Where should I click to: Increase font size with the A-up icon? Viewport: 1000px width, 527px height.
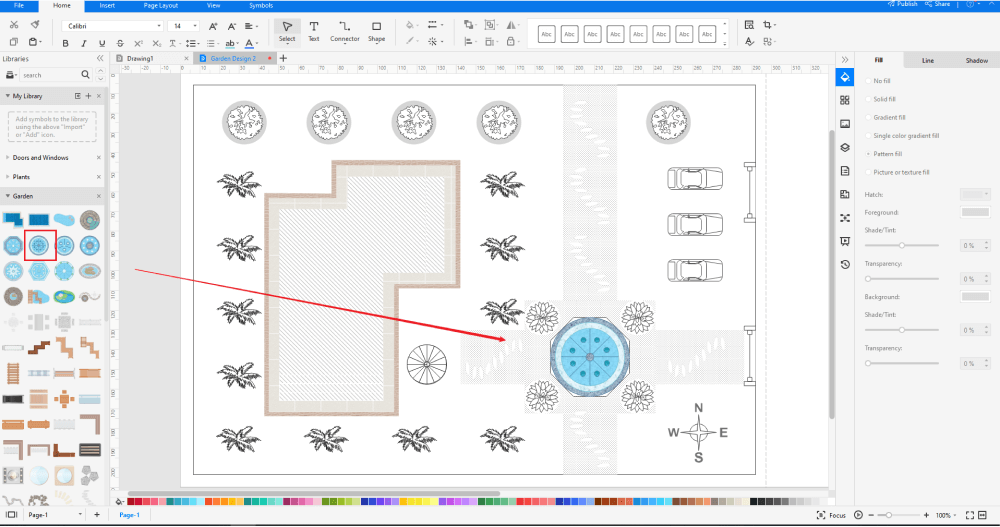click(213, 26)
